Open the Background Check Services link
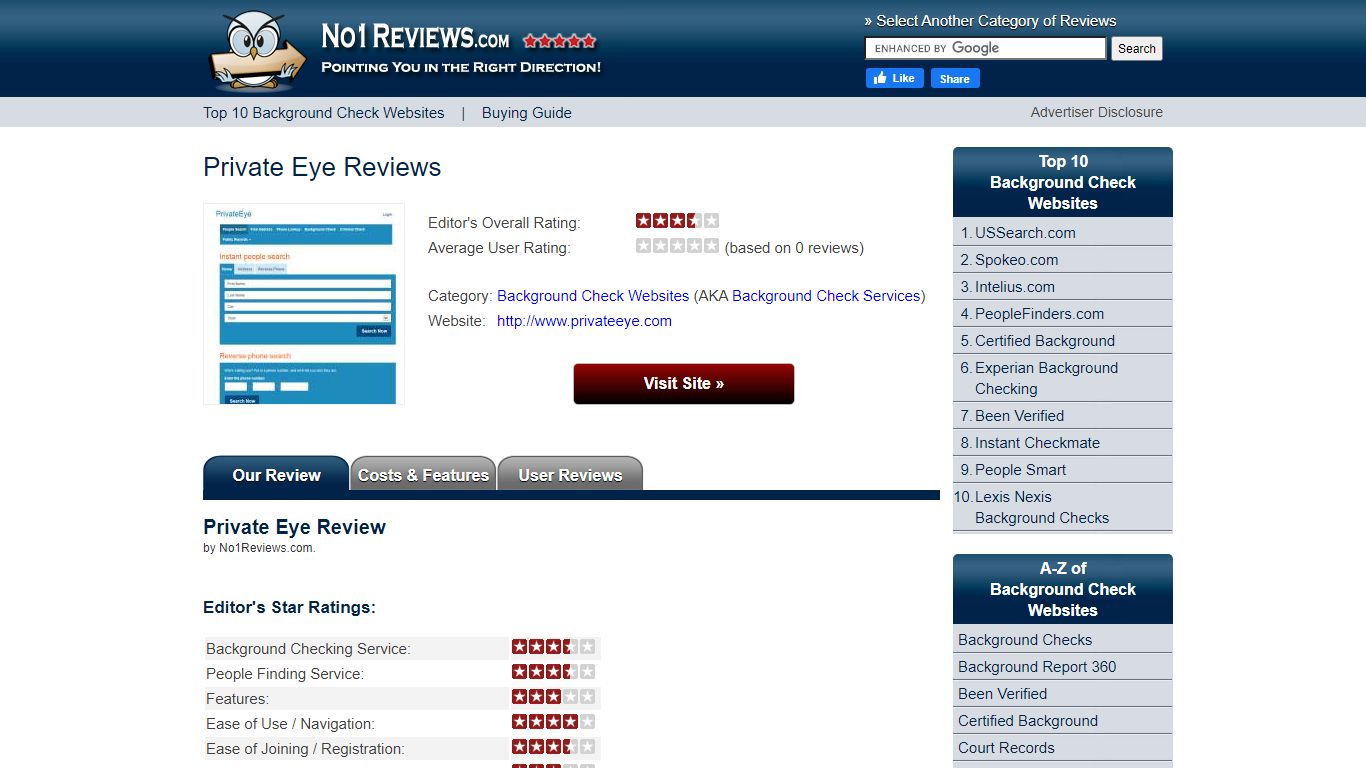1366x768 pixels. click(x=826, y=296)
